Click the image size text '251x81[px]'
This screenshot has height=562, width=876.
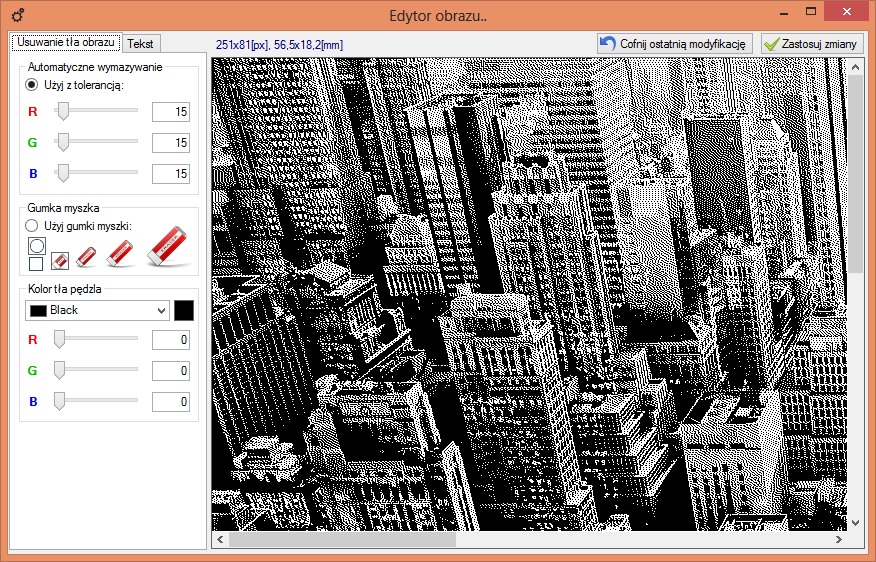tap(242, 45)
